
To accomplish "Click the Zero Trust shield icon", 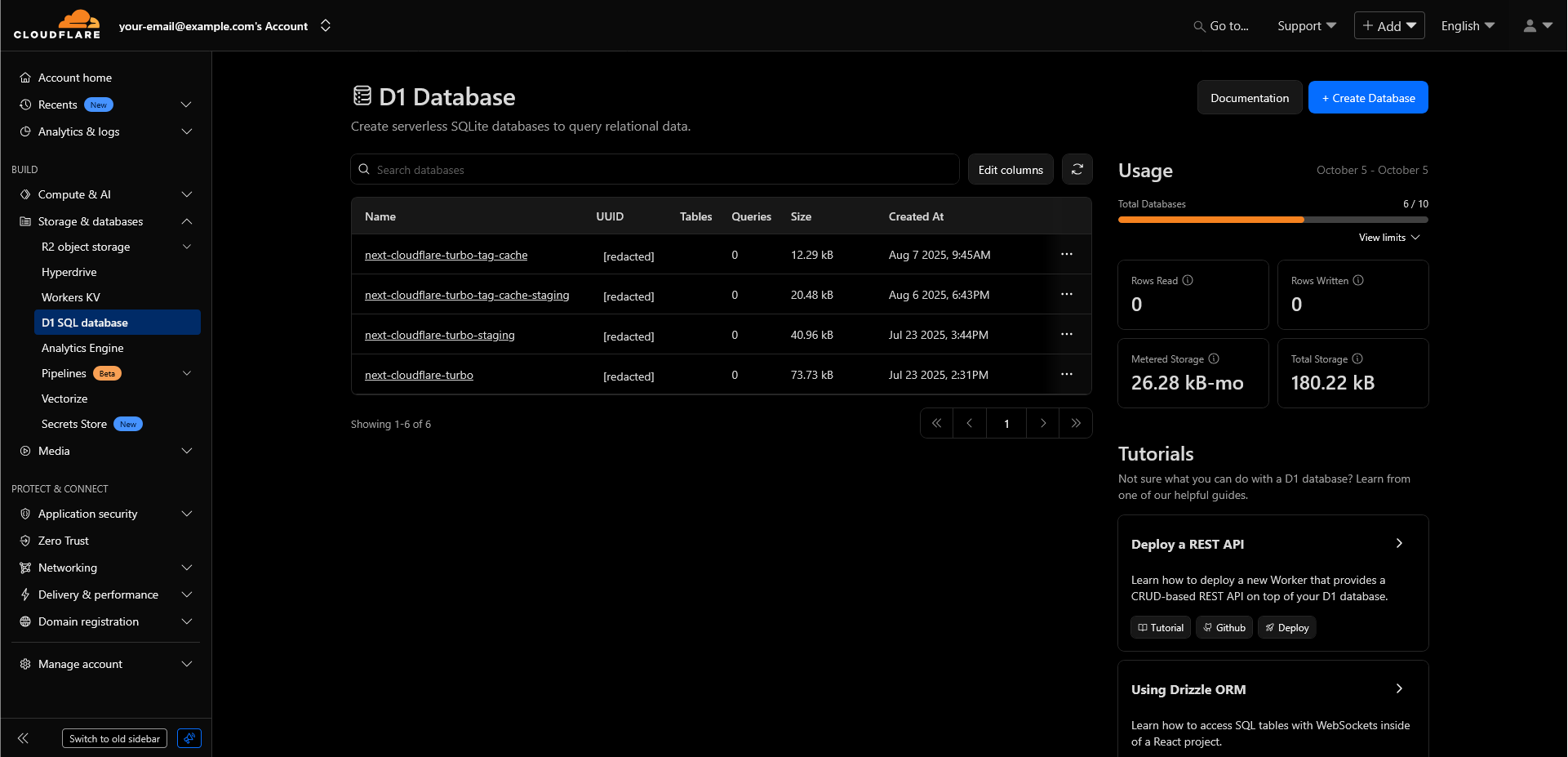I will (x=25, y=541).
